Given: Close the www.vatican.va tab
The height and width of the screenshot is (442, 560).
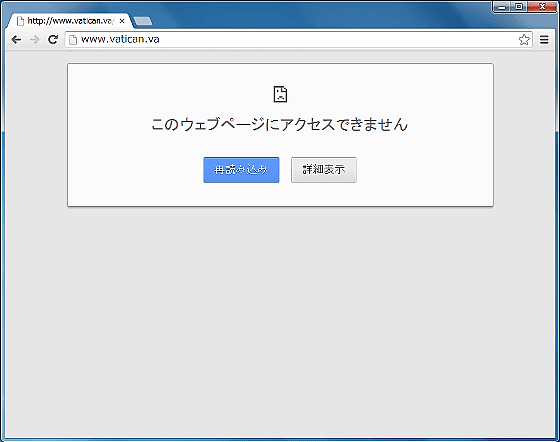Looking at the screenshot, I should [x=122, y=21].
